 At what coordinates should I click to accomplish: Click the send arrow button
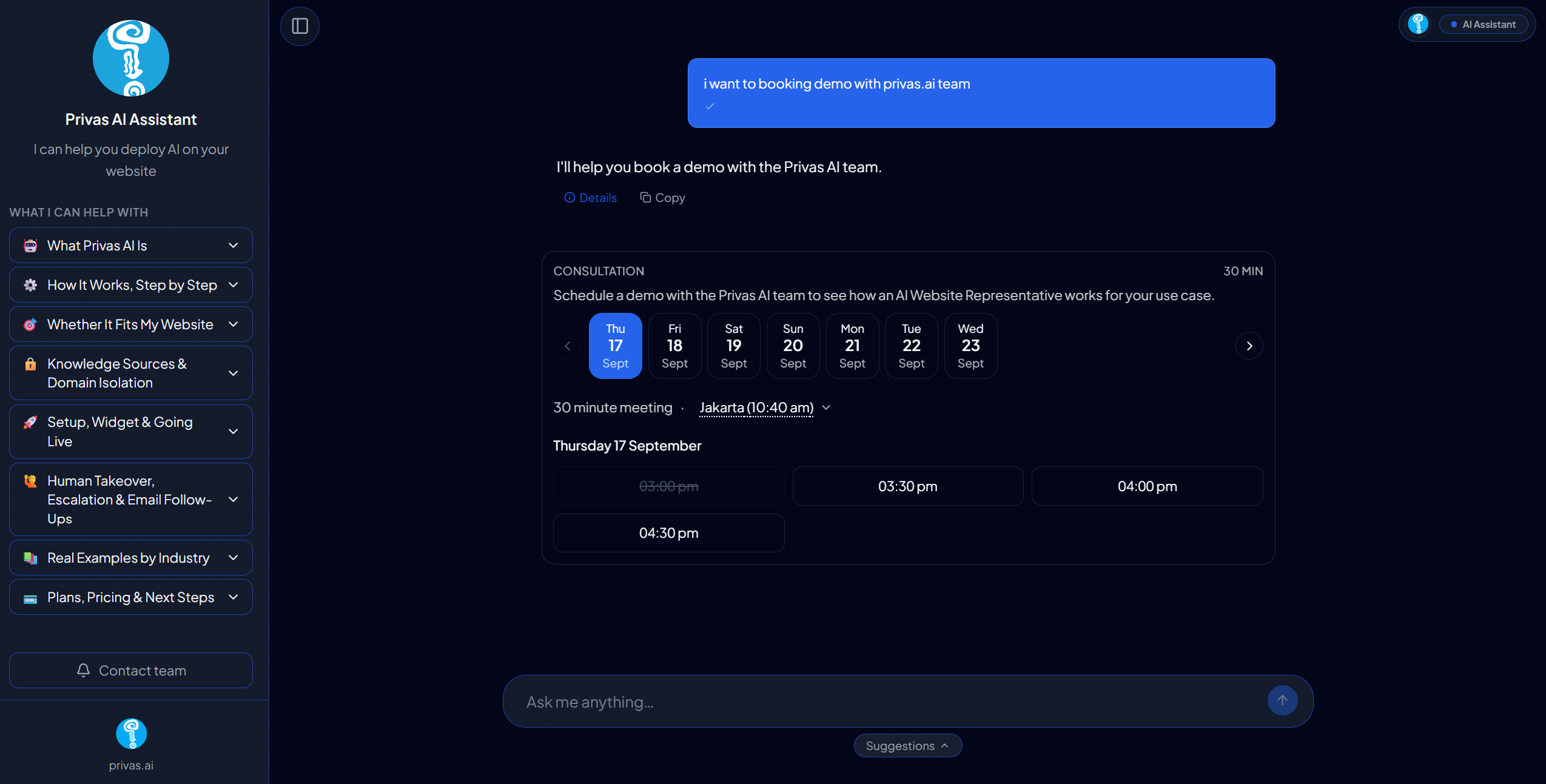[x=1282, y=700]
